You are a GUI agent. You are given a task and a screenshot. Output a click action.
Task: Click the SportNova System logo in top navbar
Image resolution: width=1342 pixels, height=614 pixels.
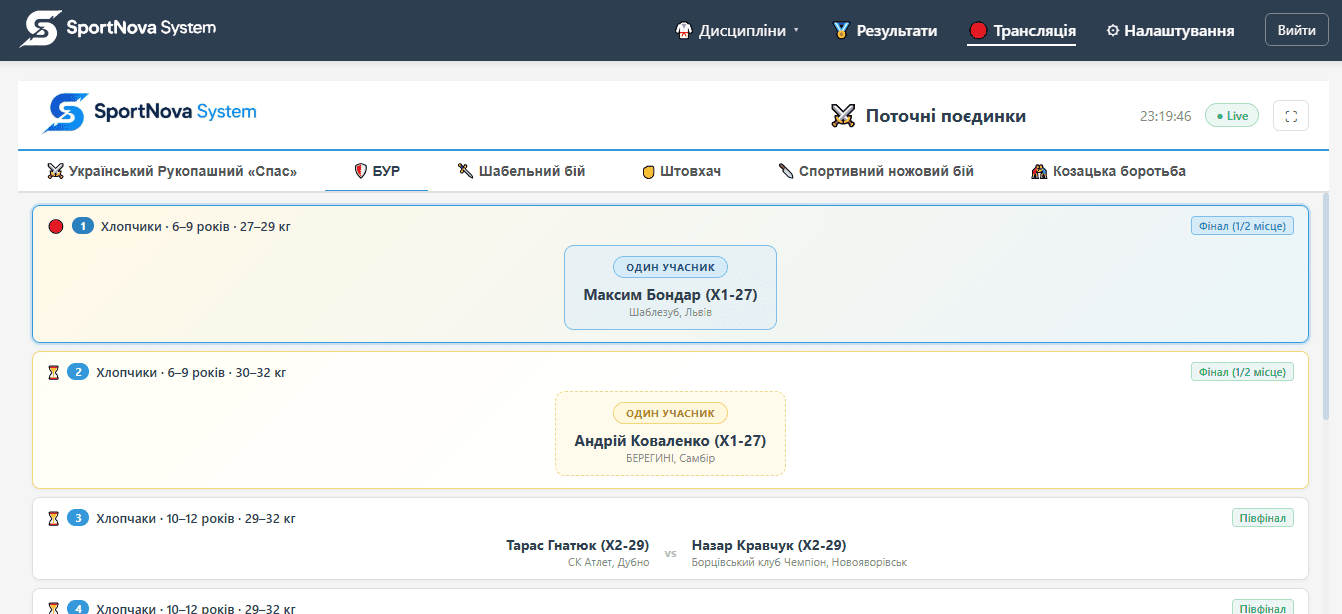click(118, 29)
